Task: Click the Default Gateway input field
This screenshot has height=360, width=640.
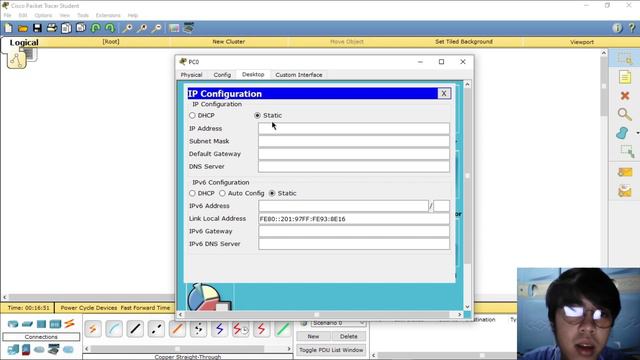Action: (x=354, y=154)
